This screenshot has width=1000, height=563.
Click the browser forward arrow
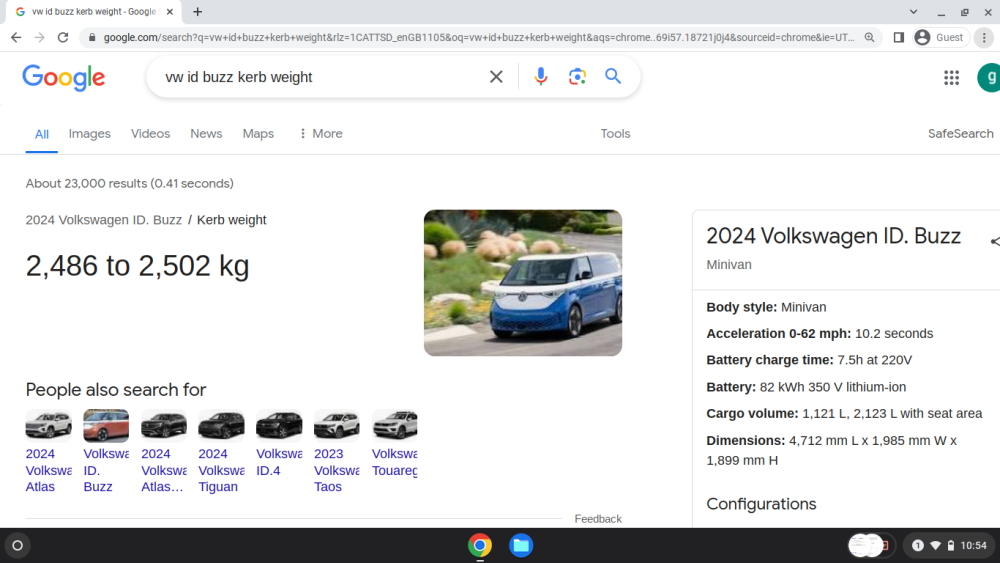(x=40, y=38)
